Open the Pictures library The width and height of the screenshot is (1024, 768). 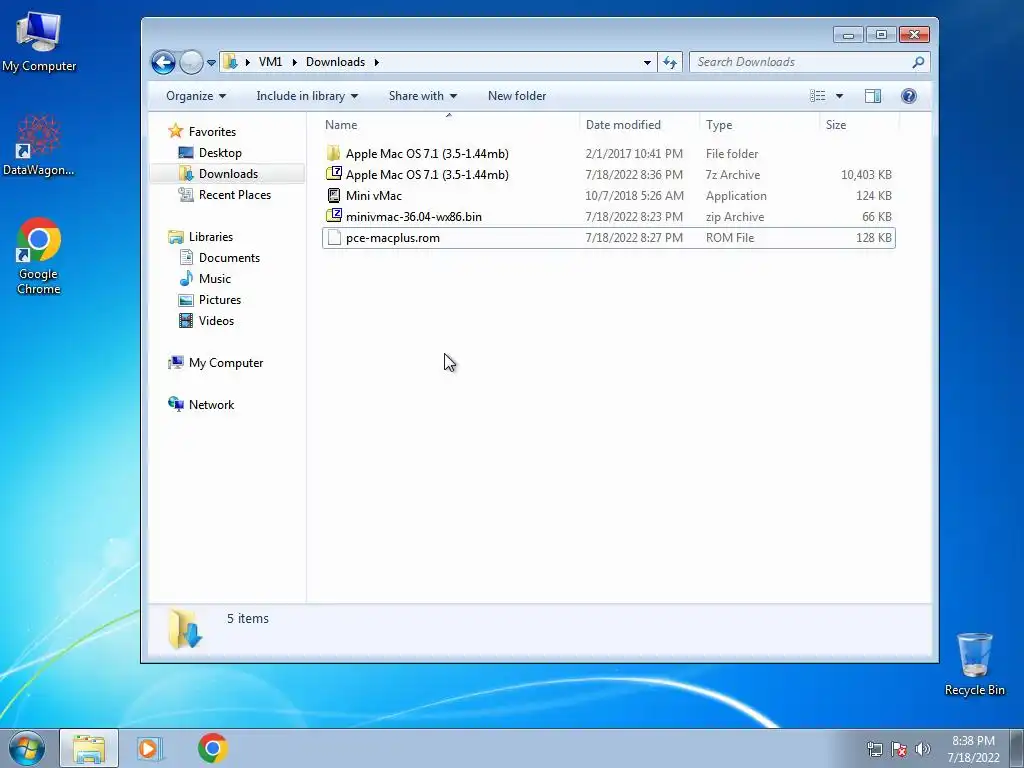tap(219, 300)
